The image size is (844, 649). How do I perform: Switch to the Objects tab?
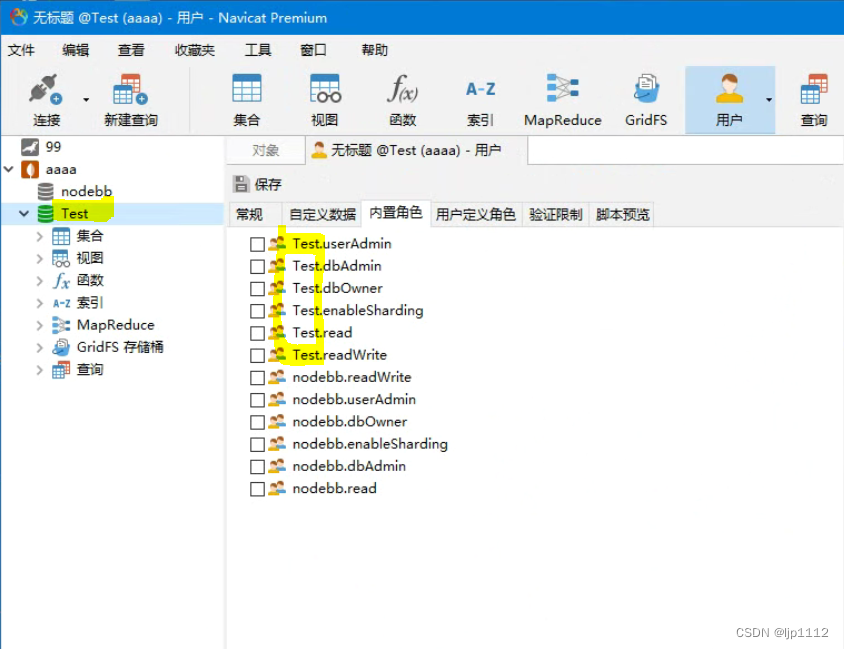pyautogui.click(x=265, y=150)
